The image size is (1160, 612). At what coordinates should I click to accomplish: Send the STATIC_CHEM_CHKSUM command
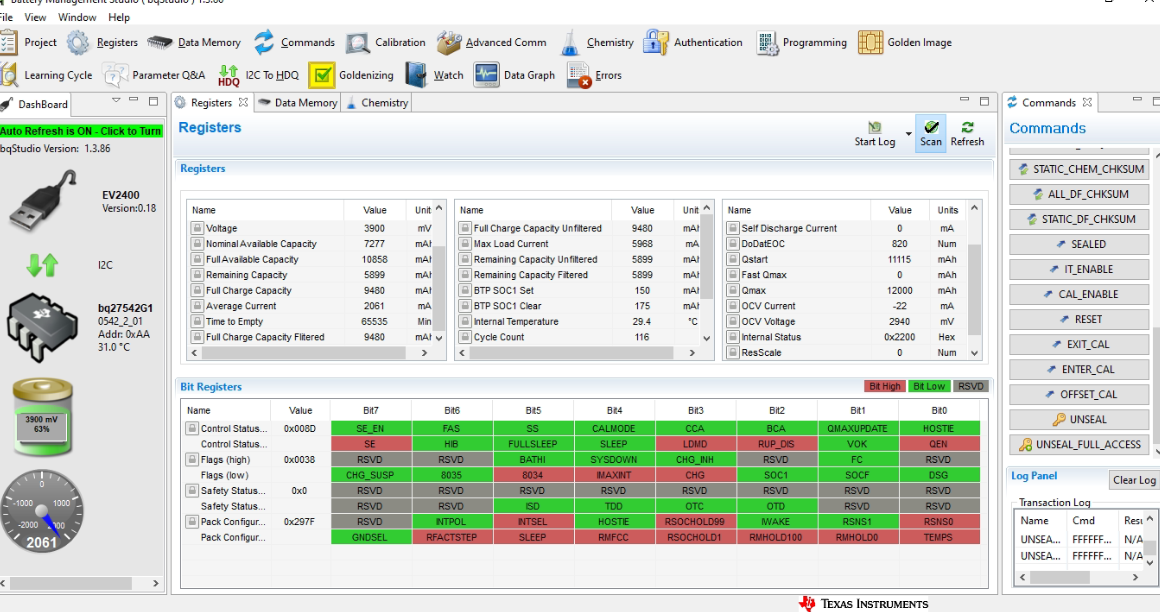tap(1079, 169)
